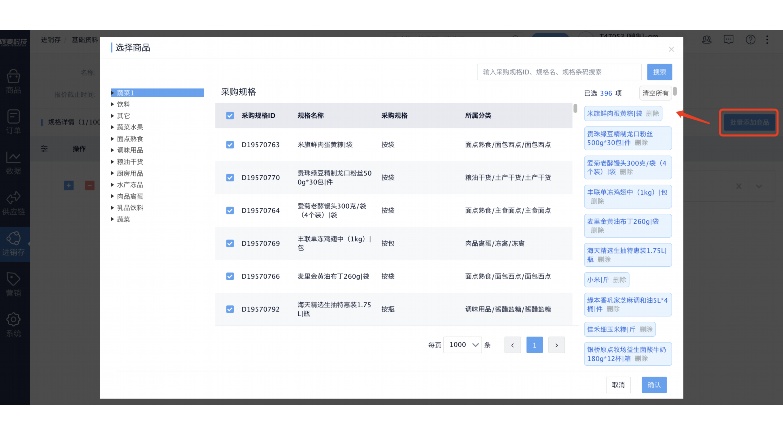The width and height of the screenshot is (783, 435).
Task: Expand the 其它 category tree node
Action: (x=113, y=116)
